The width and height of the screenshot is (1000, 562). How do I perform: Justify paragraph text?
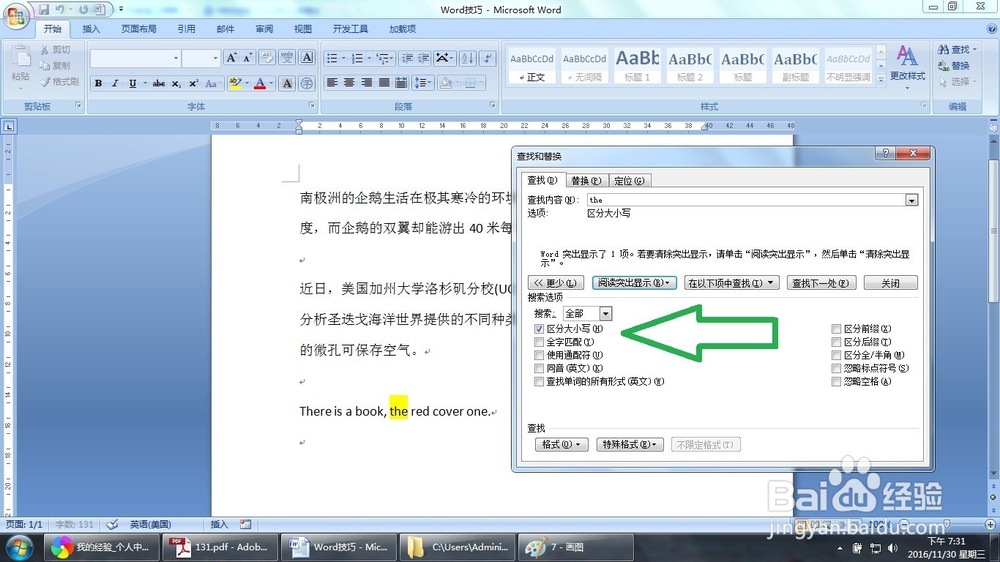tap(384, 83)
